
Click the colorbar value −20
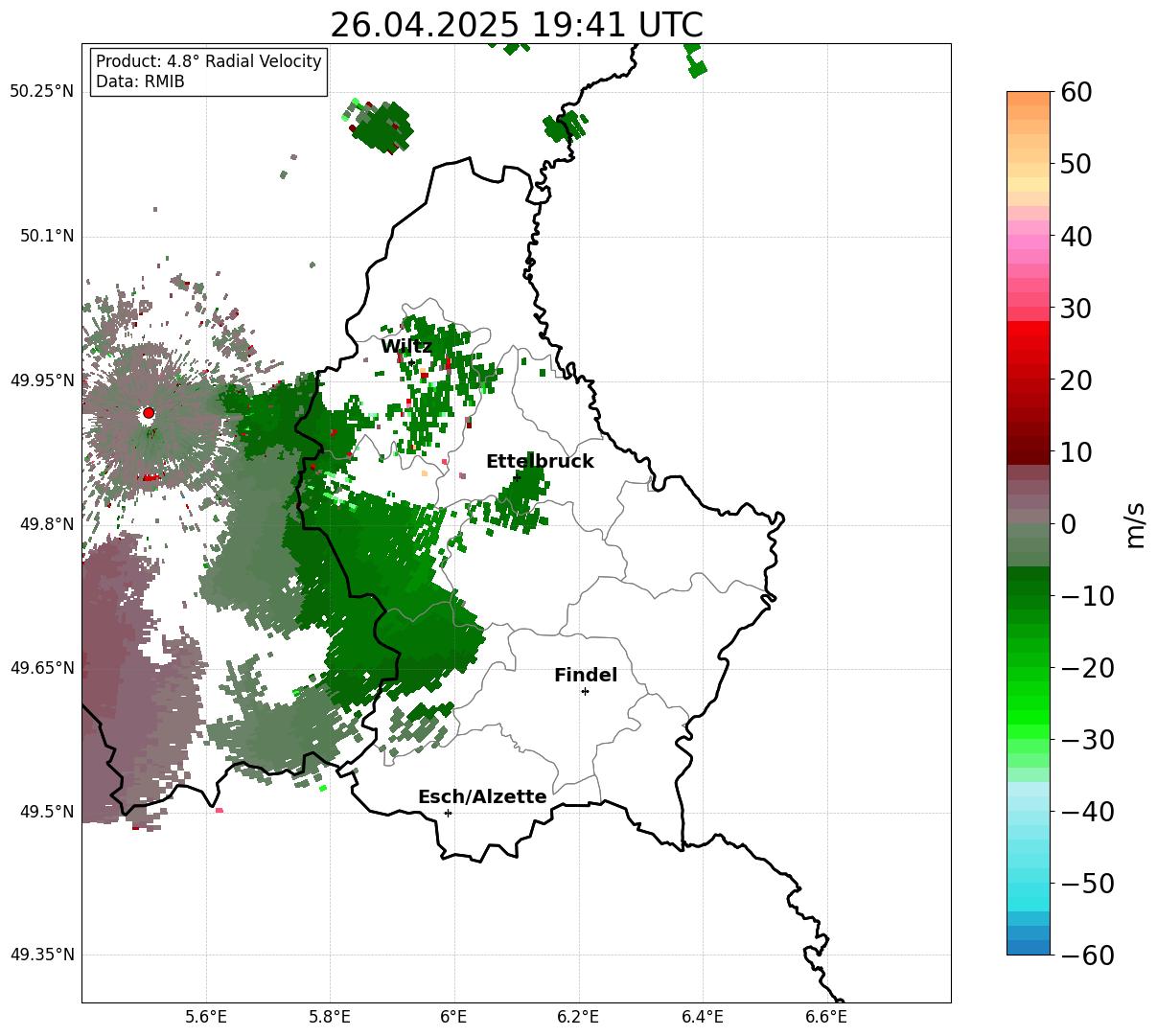click(x=1086, y=668)
